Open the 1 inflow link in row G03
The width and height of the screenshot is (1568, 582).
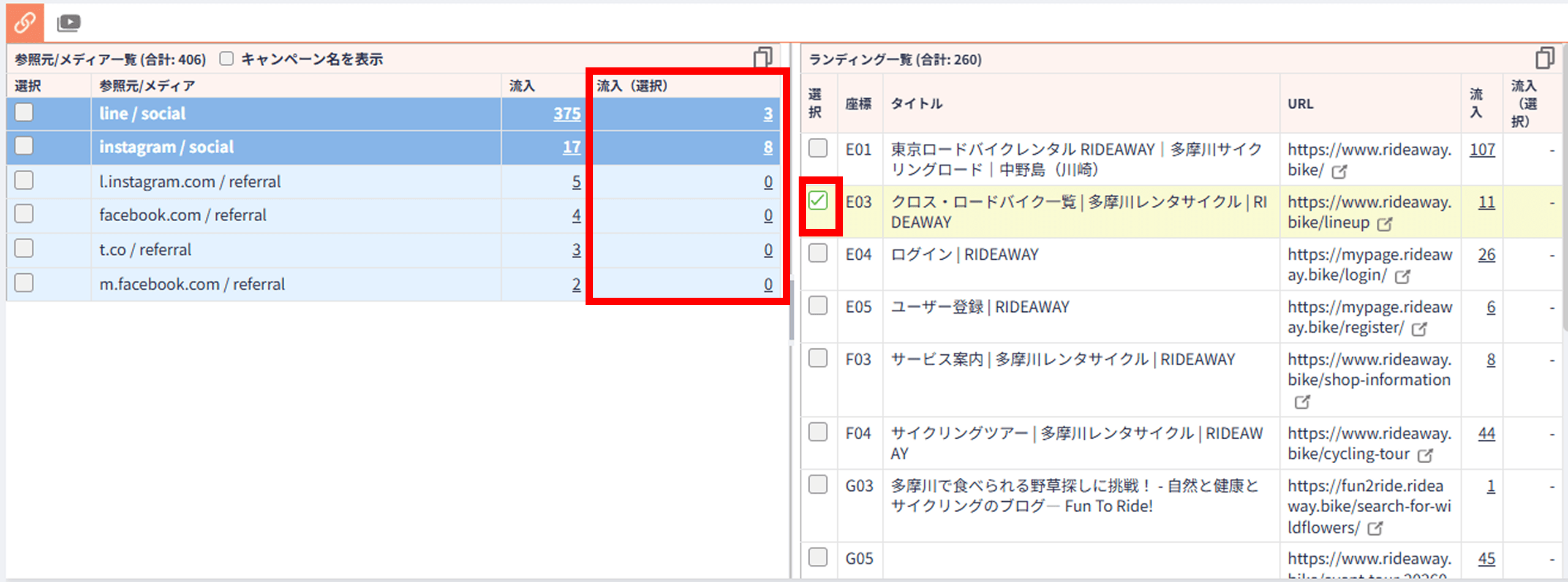(x=1491, y=486)
